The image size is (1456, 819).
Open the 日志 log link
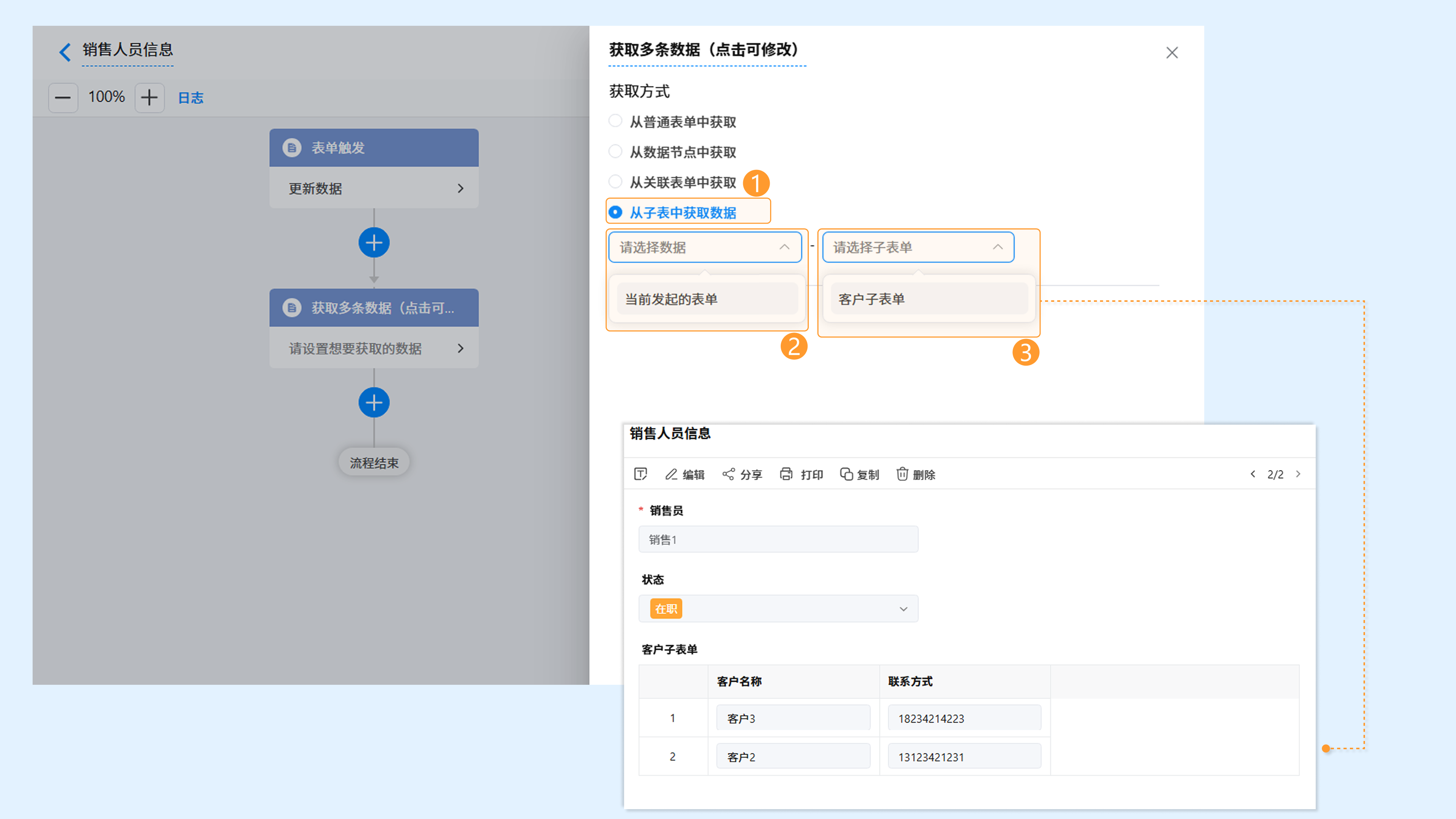[190, 98]
